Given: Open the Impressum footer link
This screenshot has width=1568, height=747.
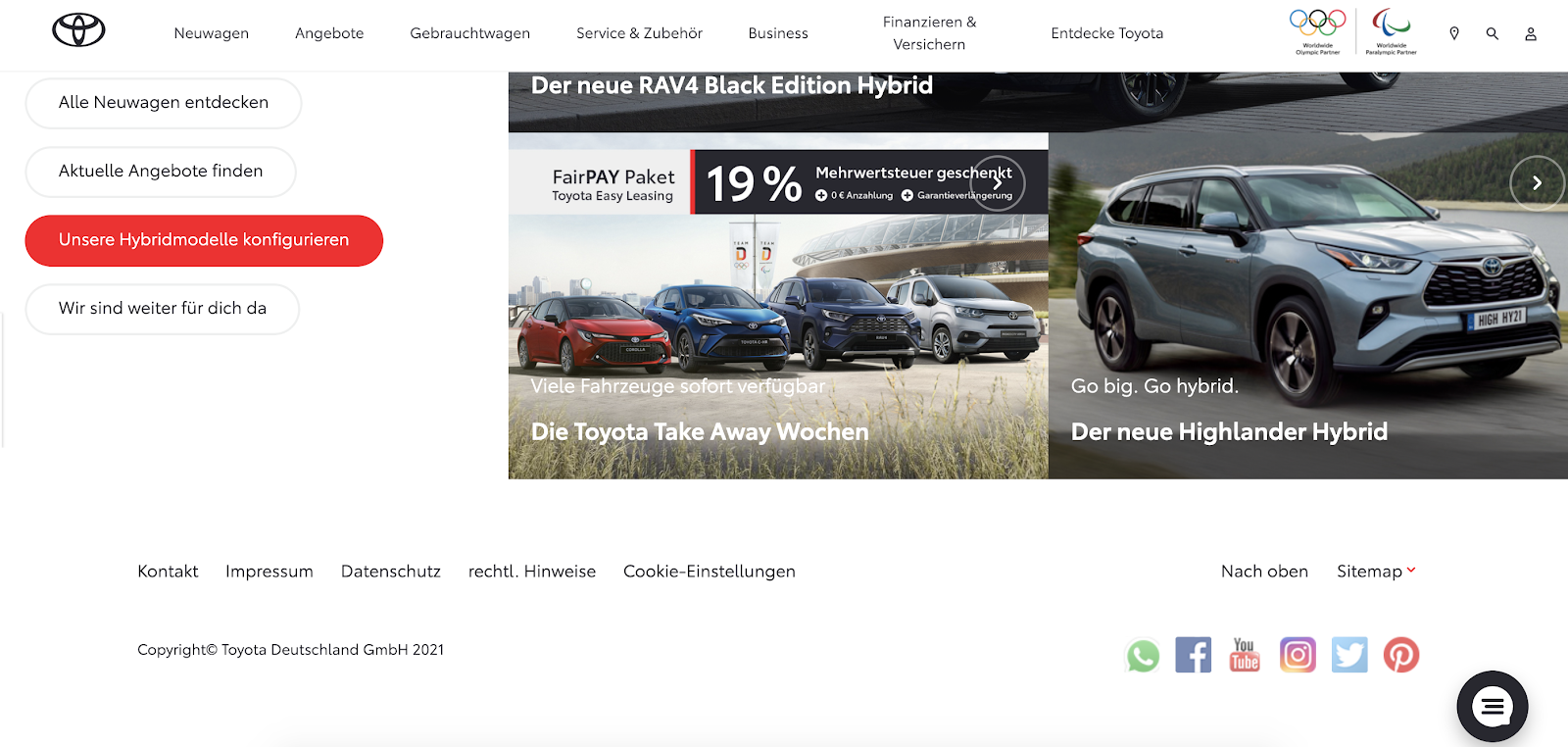Looking at the screenshot, I should point(269,572).
